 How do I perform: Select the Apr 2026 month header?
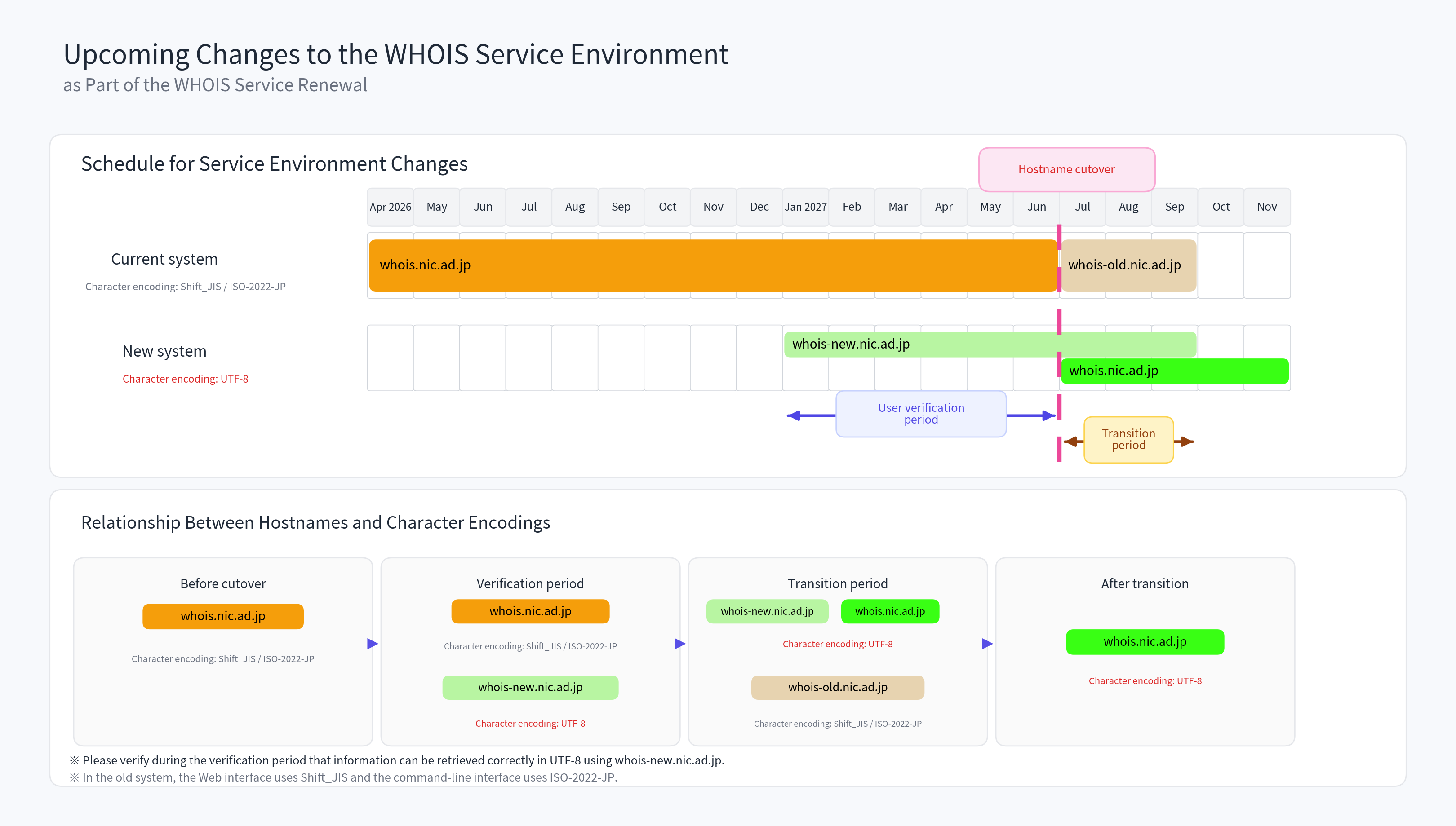pyautogui.click(x=390, y=207)
